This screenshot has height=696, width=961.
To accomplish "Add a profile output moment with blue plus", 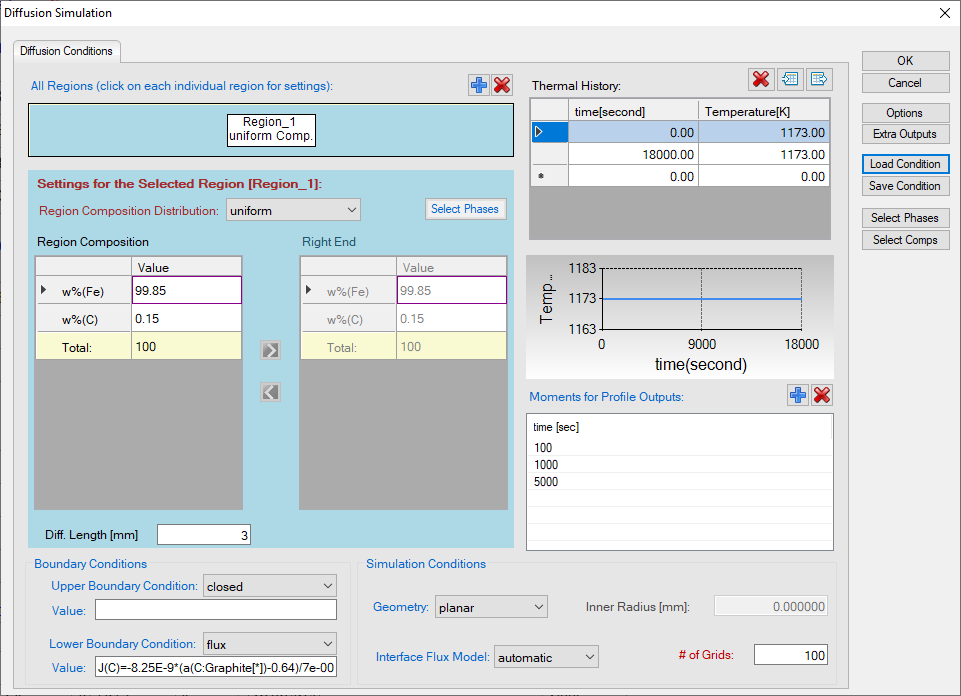I will point(798,395).
